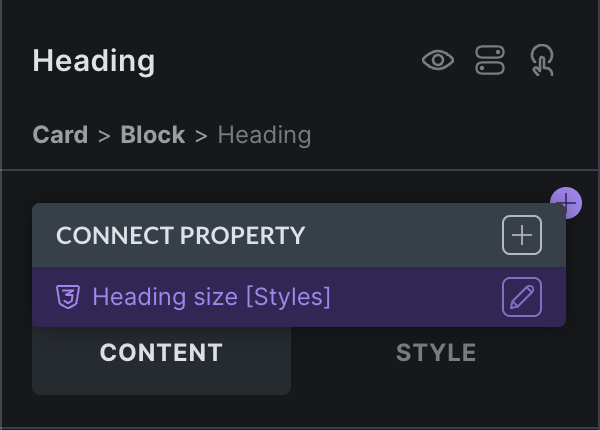600x430 pixels.
Task: Click the arrow between Card and Block
Action: 104,136
